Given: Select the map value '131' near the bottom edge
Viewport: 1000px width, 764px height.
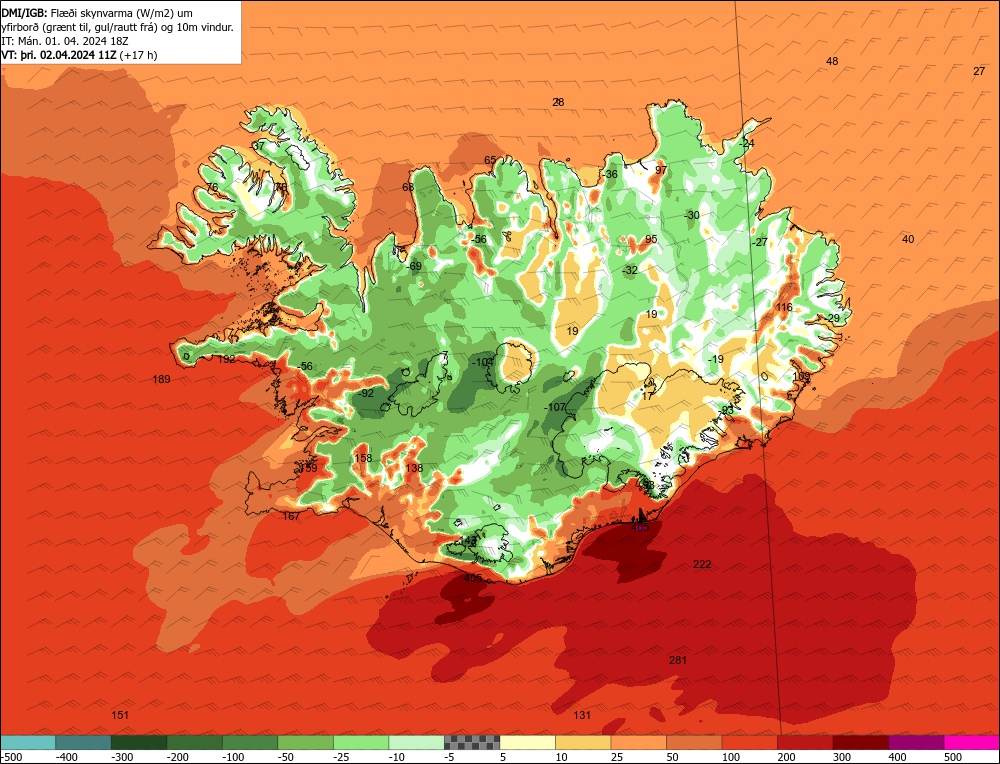Looking at the screenshot, I should (582, 715).
